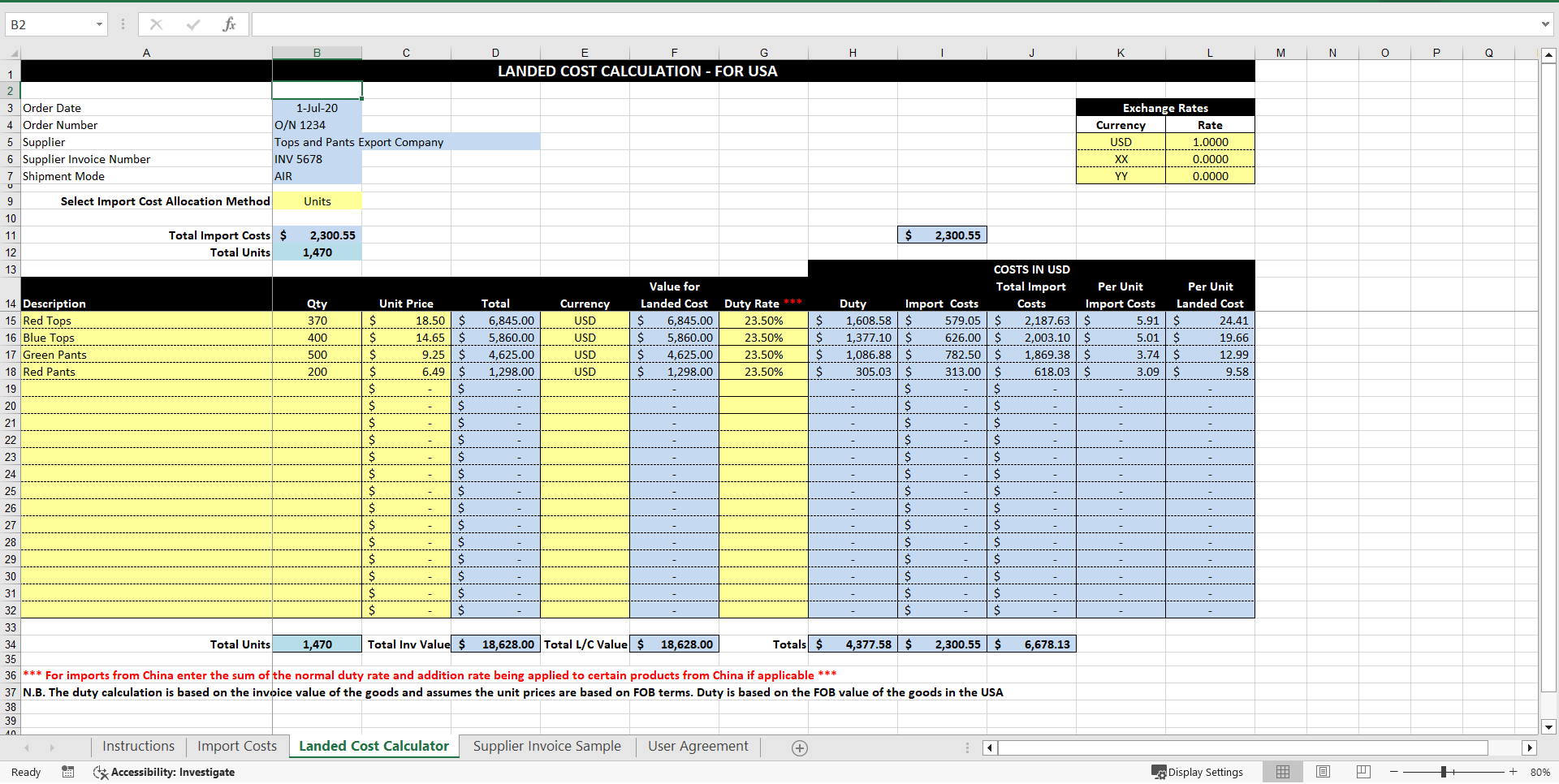Select the Instructions sheet tab
The height and width of the screenshot is (784, 1559).
click(138, 746)
